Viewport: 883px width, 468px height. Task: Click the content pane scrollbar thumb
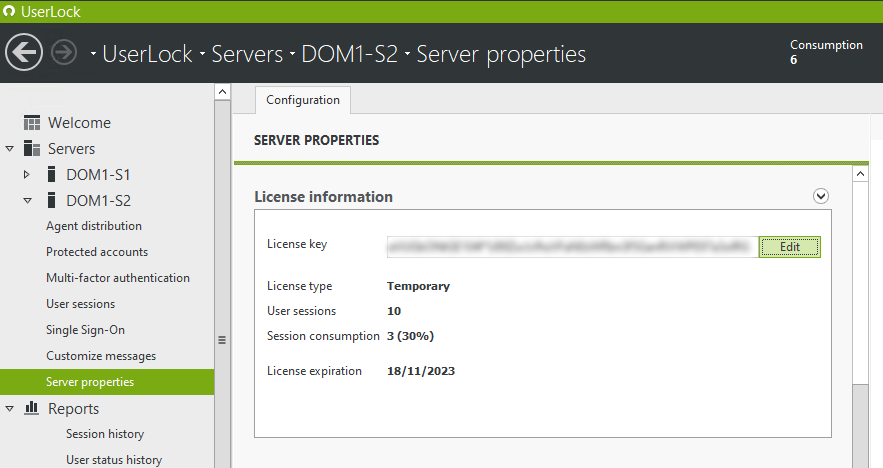(860, 426)
